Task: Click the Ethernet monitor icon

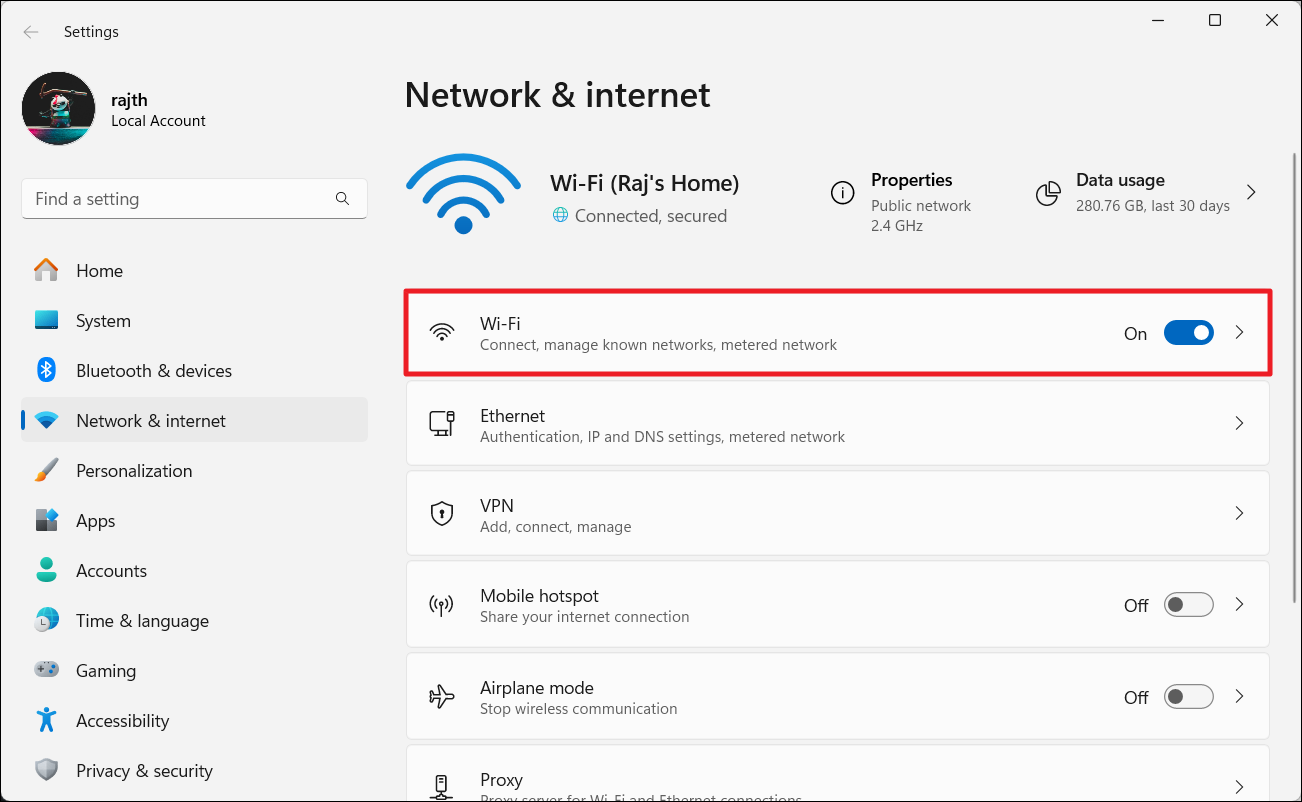Action: coord(441,423)
